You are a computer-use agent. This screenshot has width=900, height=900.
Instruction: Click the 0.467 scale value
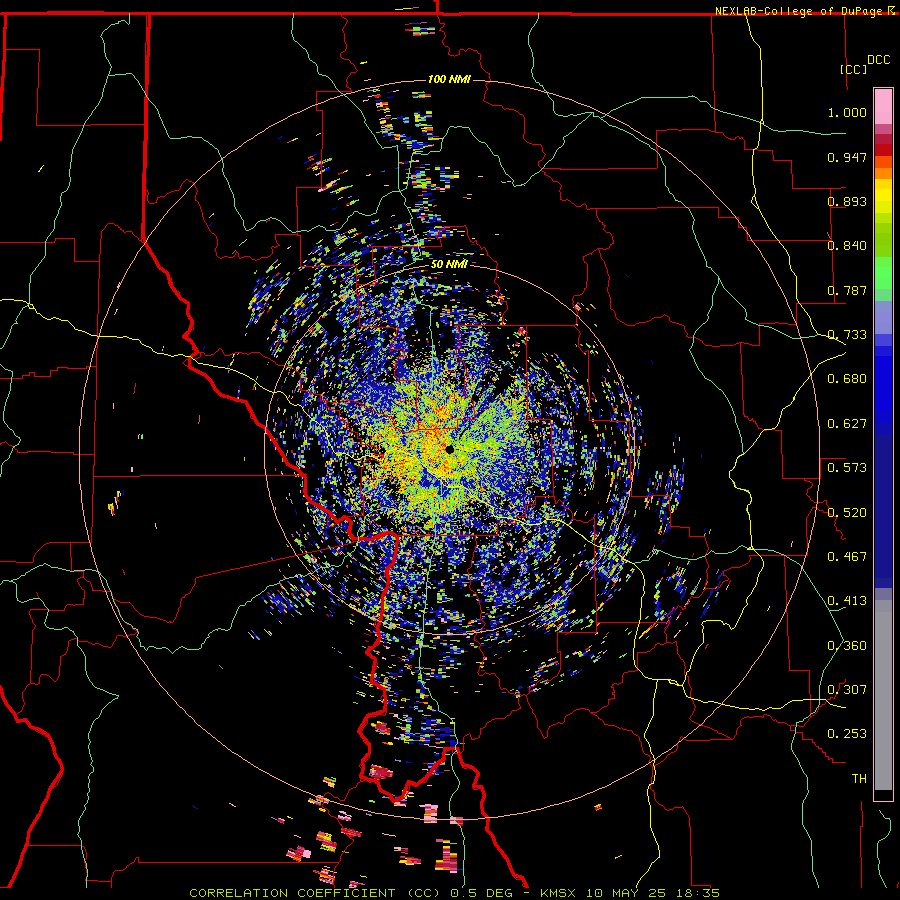[x=847, y=557]
